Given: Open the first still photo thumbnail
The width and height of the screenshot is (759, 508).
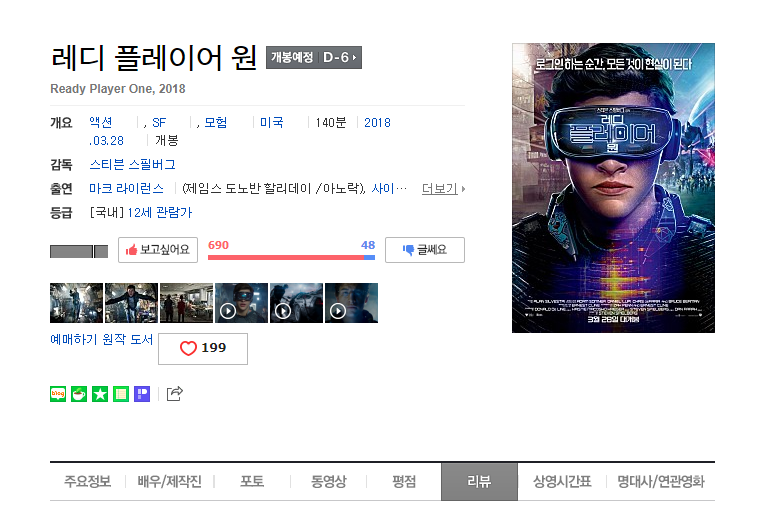Looking at the screenshot, I should click(76, 303).
